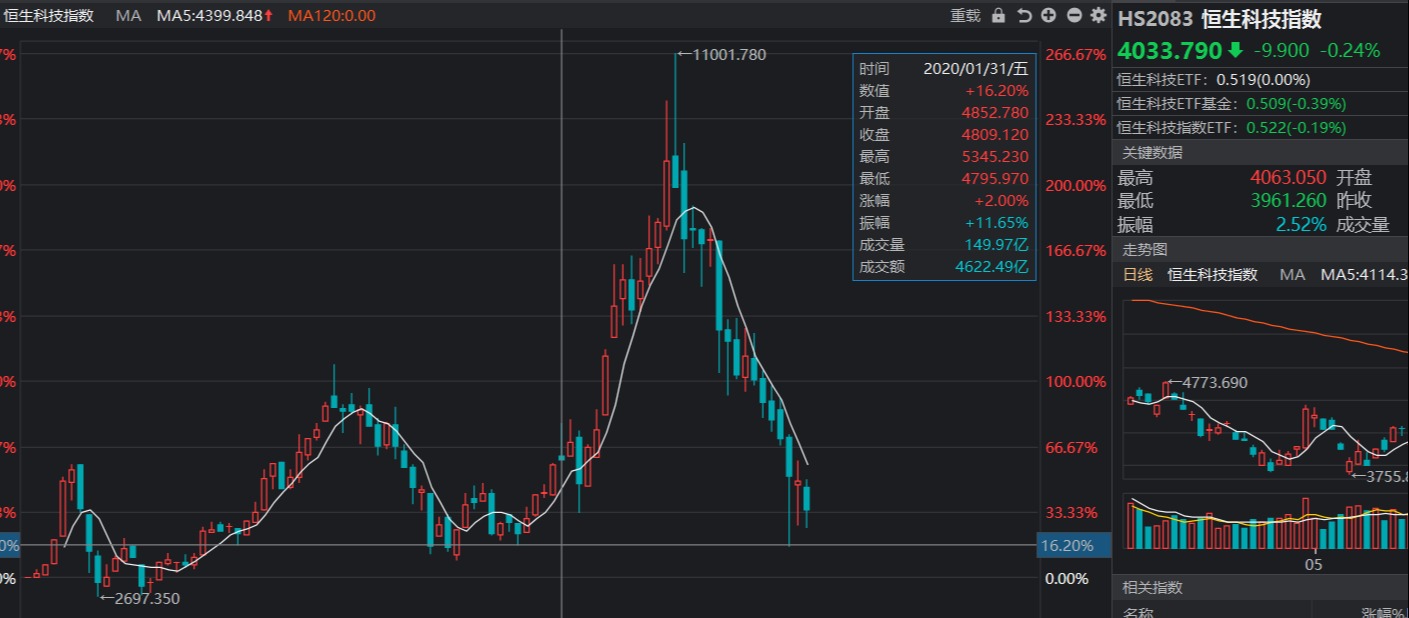This screenshot has height=618, width=1409.
Task: Zoom in using the plus icon
Action: click(x=1048, y=16)
